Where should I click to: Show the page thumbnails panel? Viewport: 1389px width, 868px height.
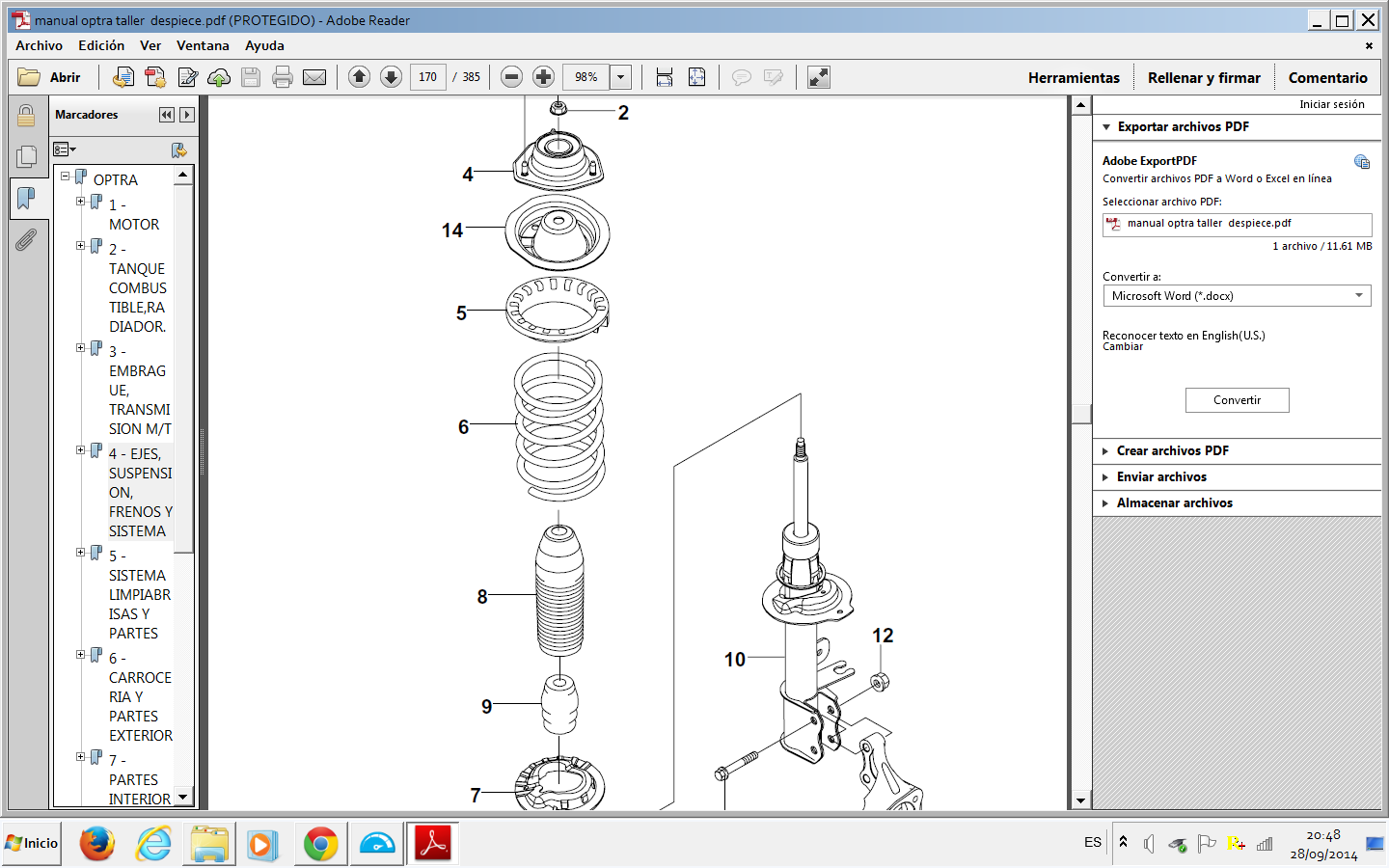[26, 156]
